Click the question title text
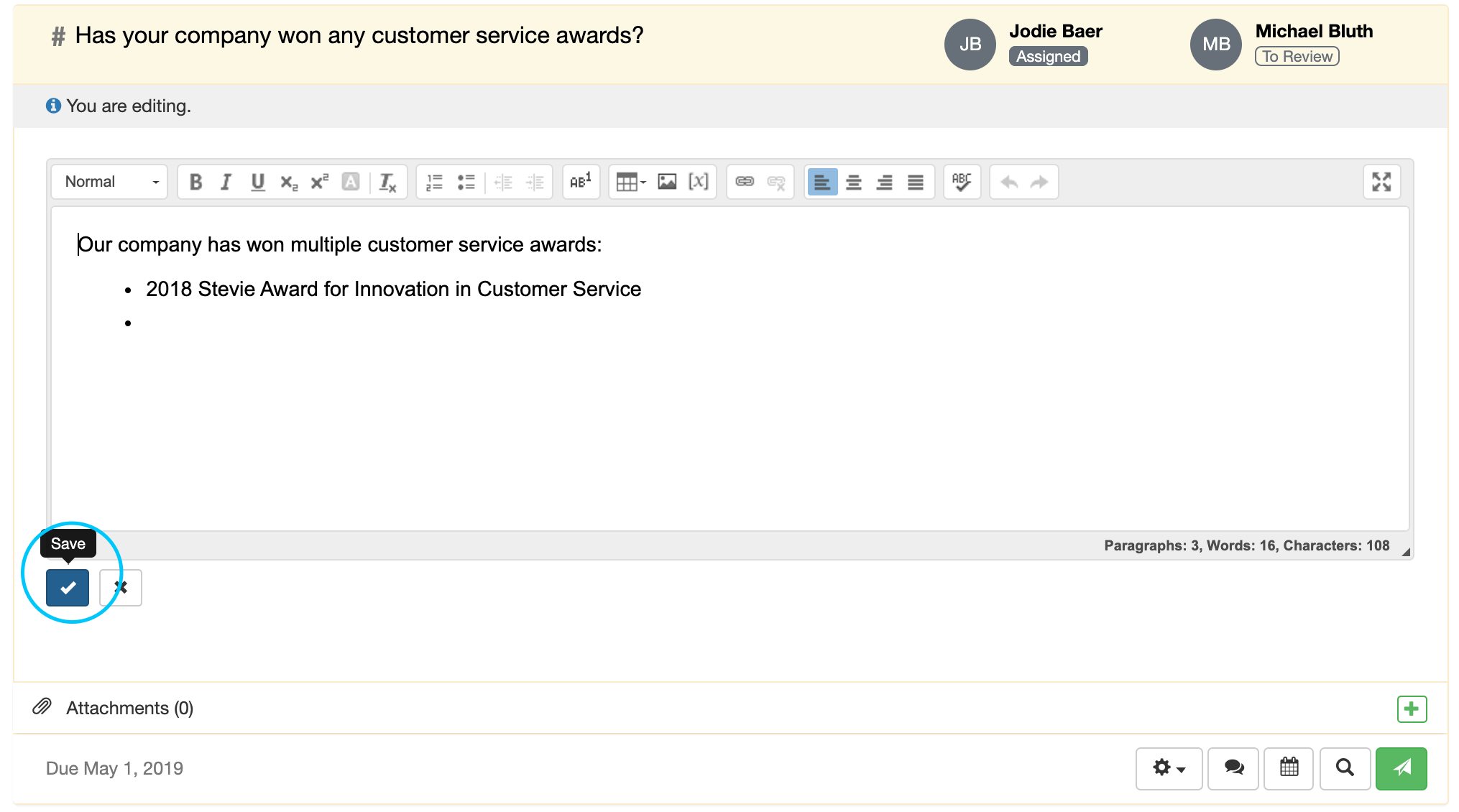 pyautogui.click(x=359, y=35)
